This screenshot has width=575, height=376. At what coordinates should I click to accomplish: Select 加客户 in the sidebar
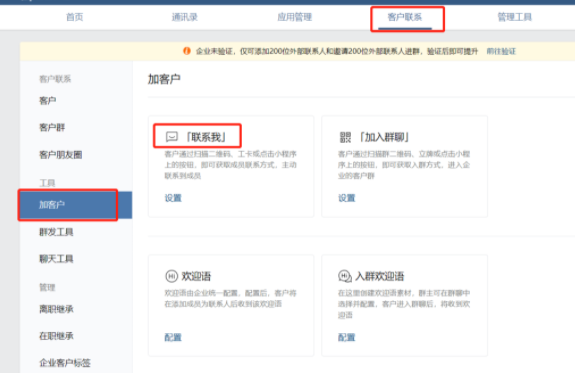pyautogui.click(x=76, y=205)
